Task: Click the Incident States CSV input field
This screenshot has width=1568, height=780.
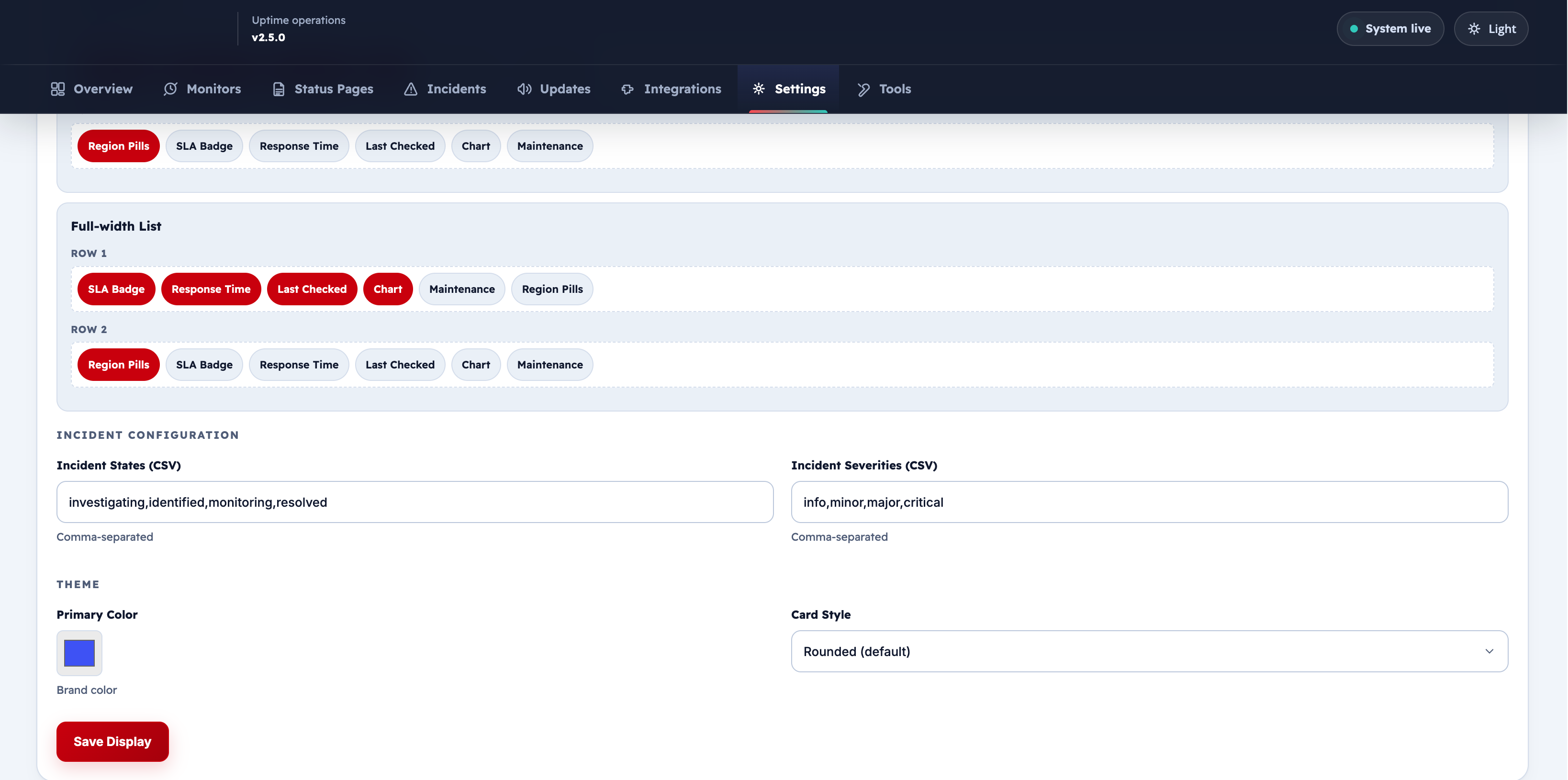Action: tap(415, 502)
